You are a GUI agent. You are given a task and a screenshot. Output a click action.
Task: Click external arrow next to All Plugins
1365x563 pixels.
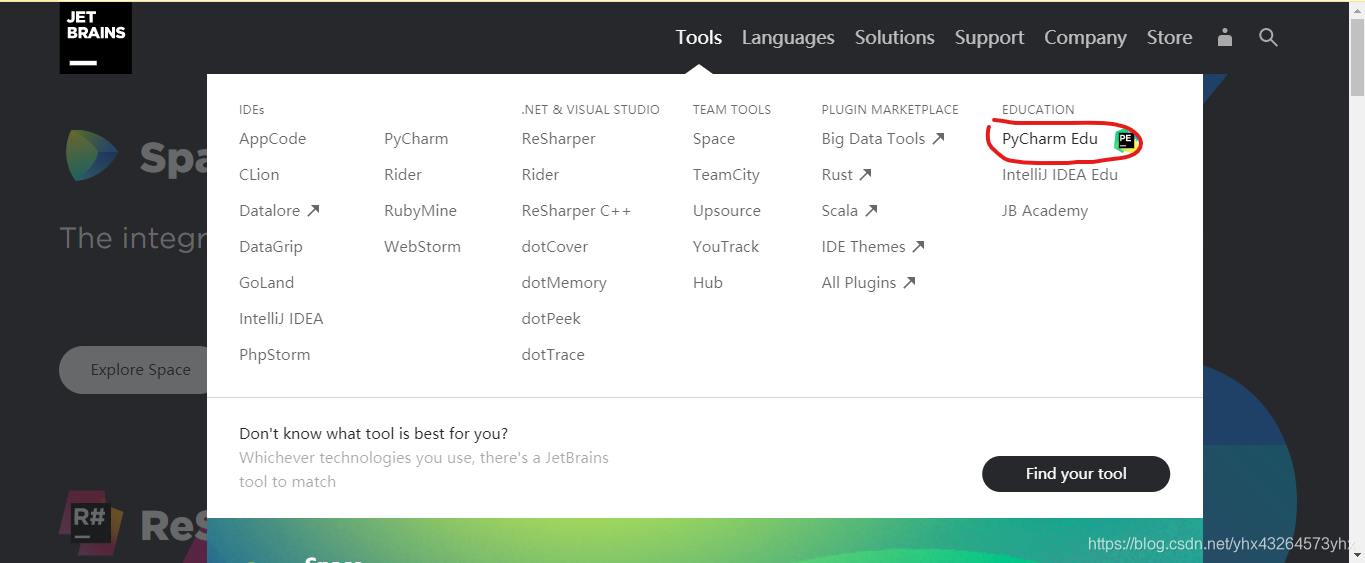pyautogui.click(x=909, y=283)
